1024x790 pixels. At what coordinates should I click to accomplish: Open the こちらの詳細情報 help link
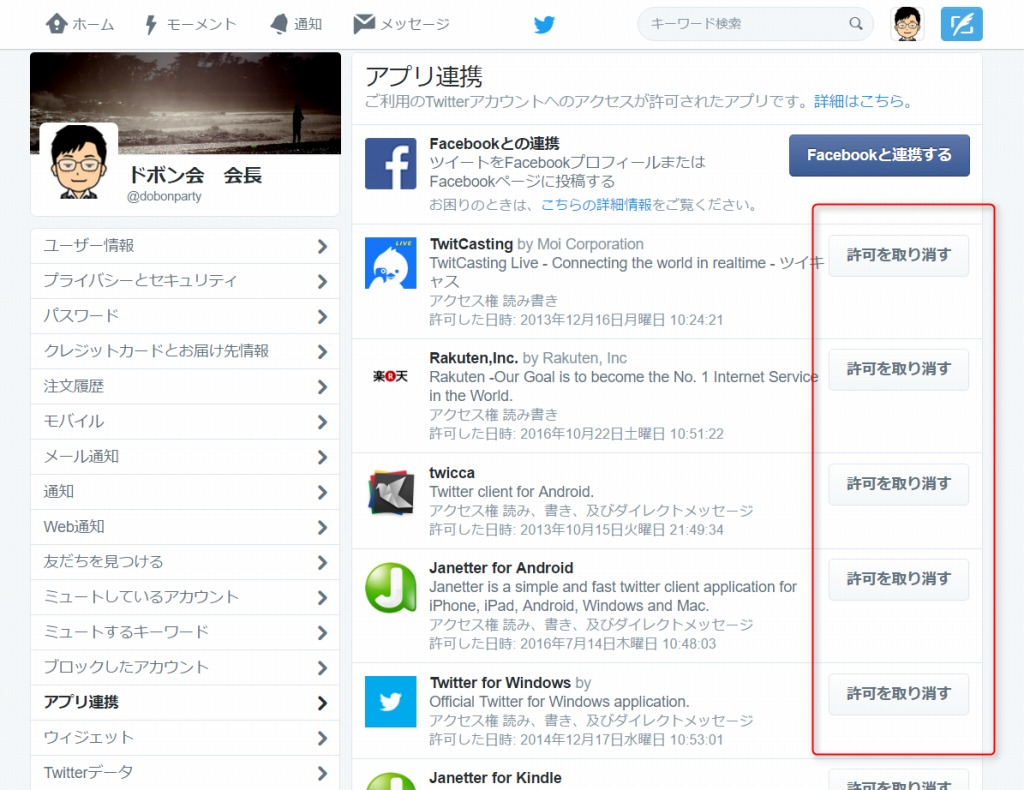pos(596,205)
